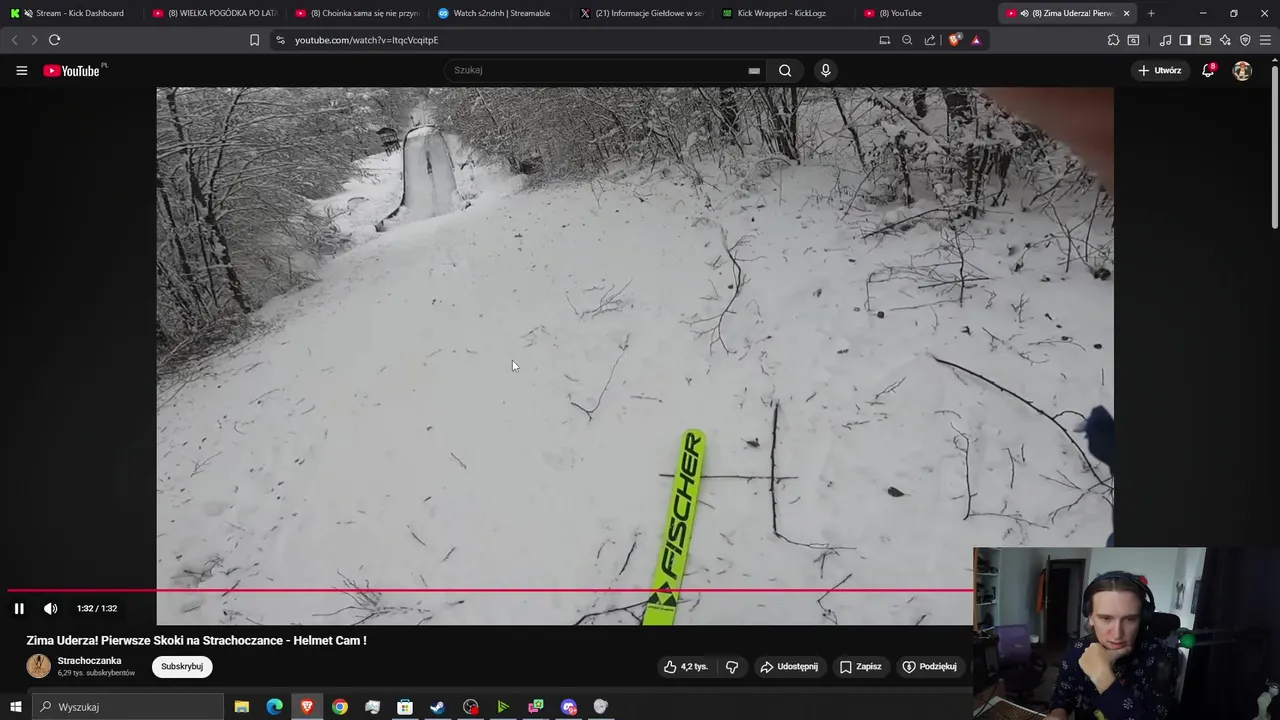Image resolution: width=1280 pixels, height=720 pixels.
Task: Open Discord from the taskbar
Action: [569, 707]
